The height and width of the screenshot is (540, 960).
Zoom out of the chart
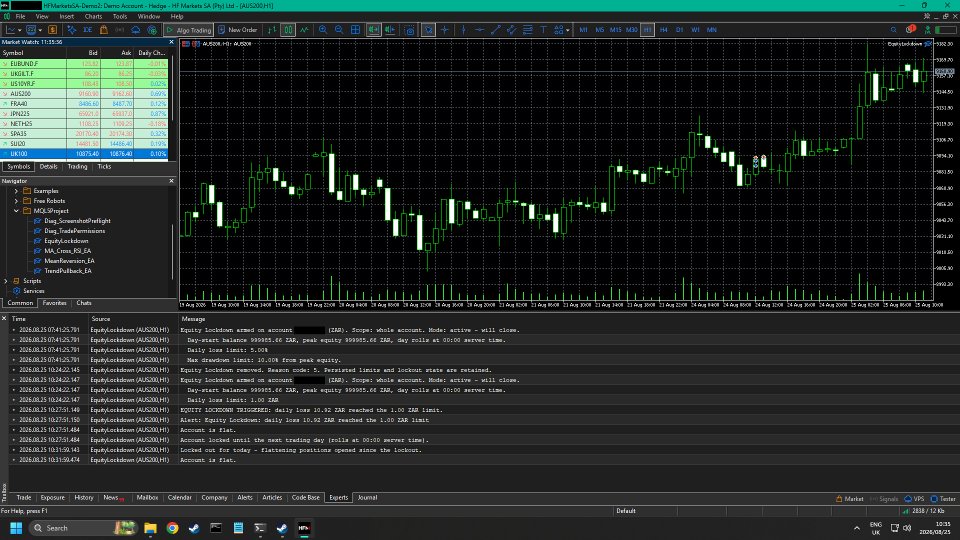pyautogui.click(x=339, y=29)
